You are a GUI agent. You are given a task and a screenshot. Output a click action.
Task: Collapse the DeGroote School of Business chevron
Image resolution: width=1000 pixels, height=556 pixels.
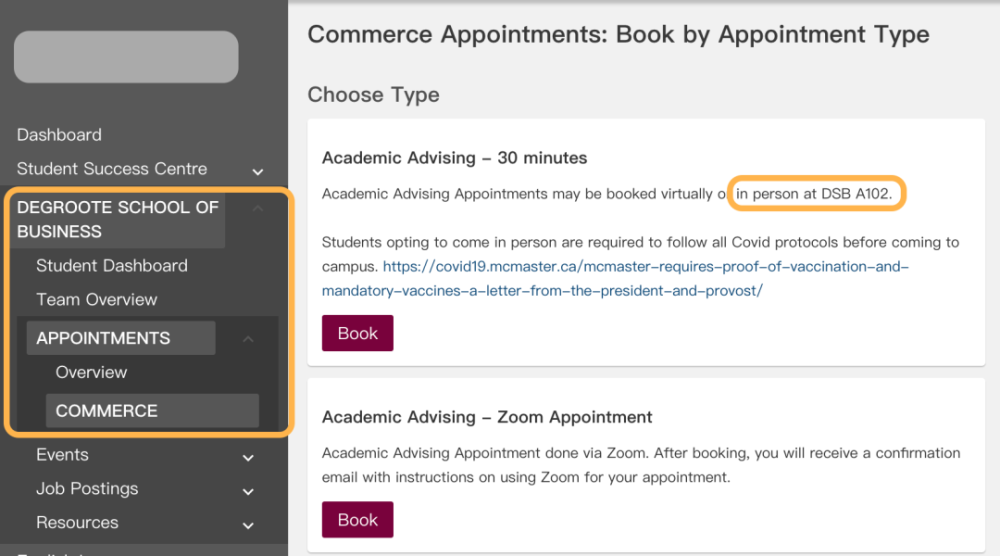[258, 209]
